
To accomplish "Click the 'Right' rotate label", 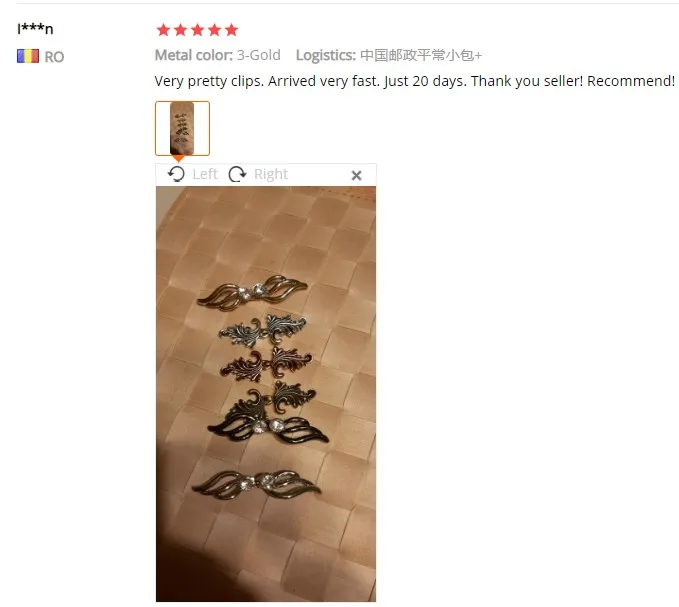I will pyautogui.click(x=271, y=174).
